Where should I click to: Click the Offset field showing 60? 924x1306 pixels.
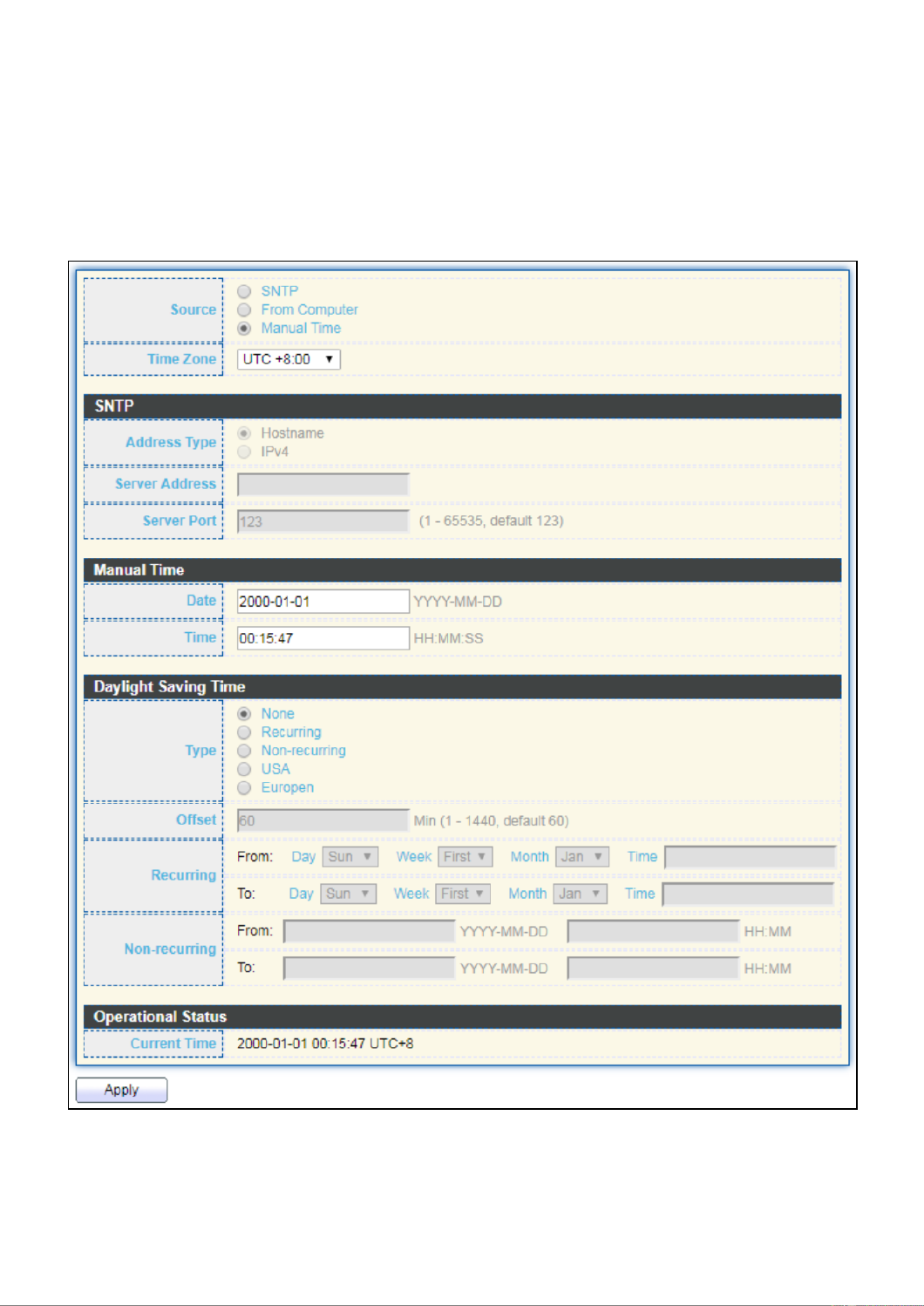323,820
